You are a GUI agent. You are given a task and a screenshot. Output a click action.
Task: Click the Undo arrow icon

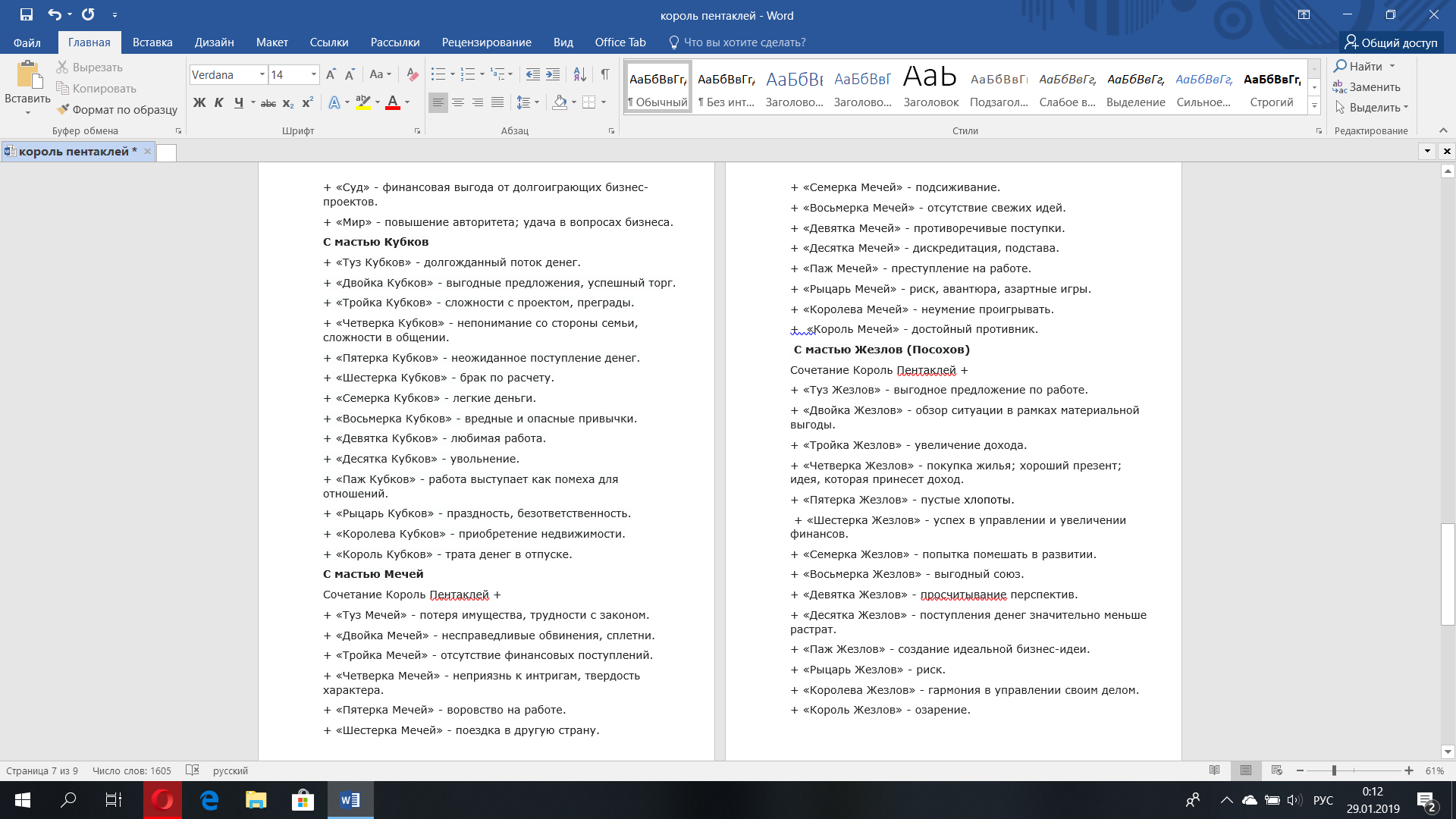[54, 14]
